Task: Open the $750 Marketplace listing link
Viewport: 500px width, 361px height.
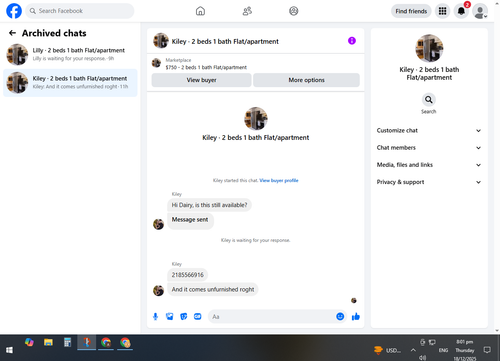Action: [206, 67]
